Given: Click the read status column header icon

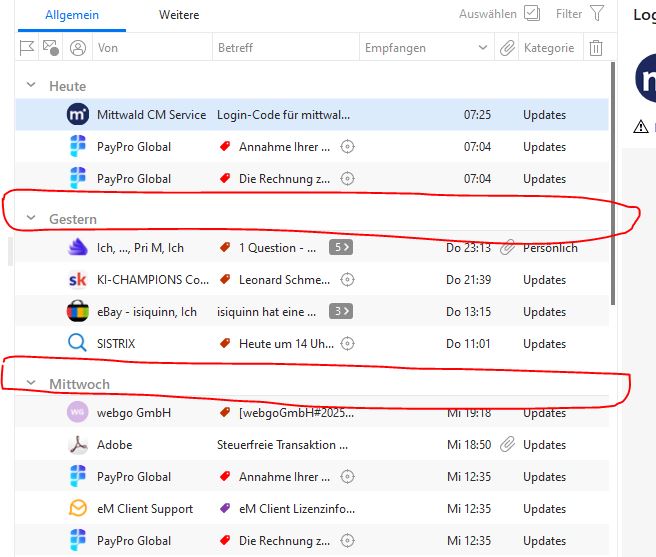Looking at the screenshot, I should click(x=51, y=48).
